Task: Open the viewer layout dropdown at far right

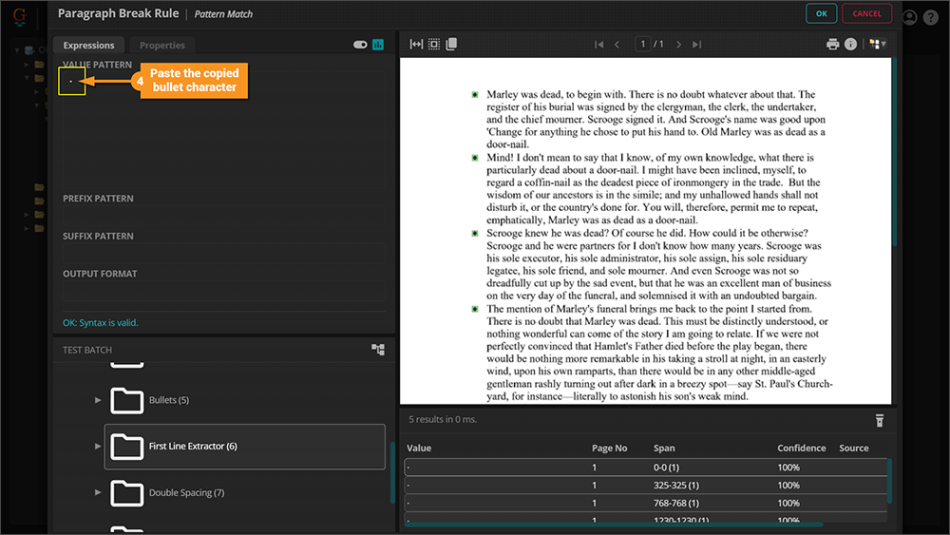Action: [x=878, y=44]
